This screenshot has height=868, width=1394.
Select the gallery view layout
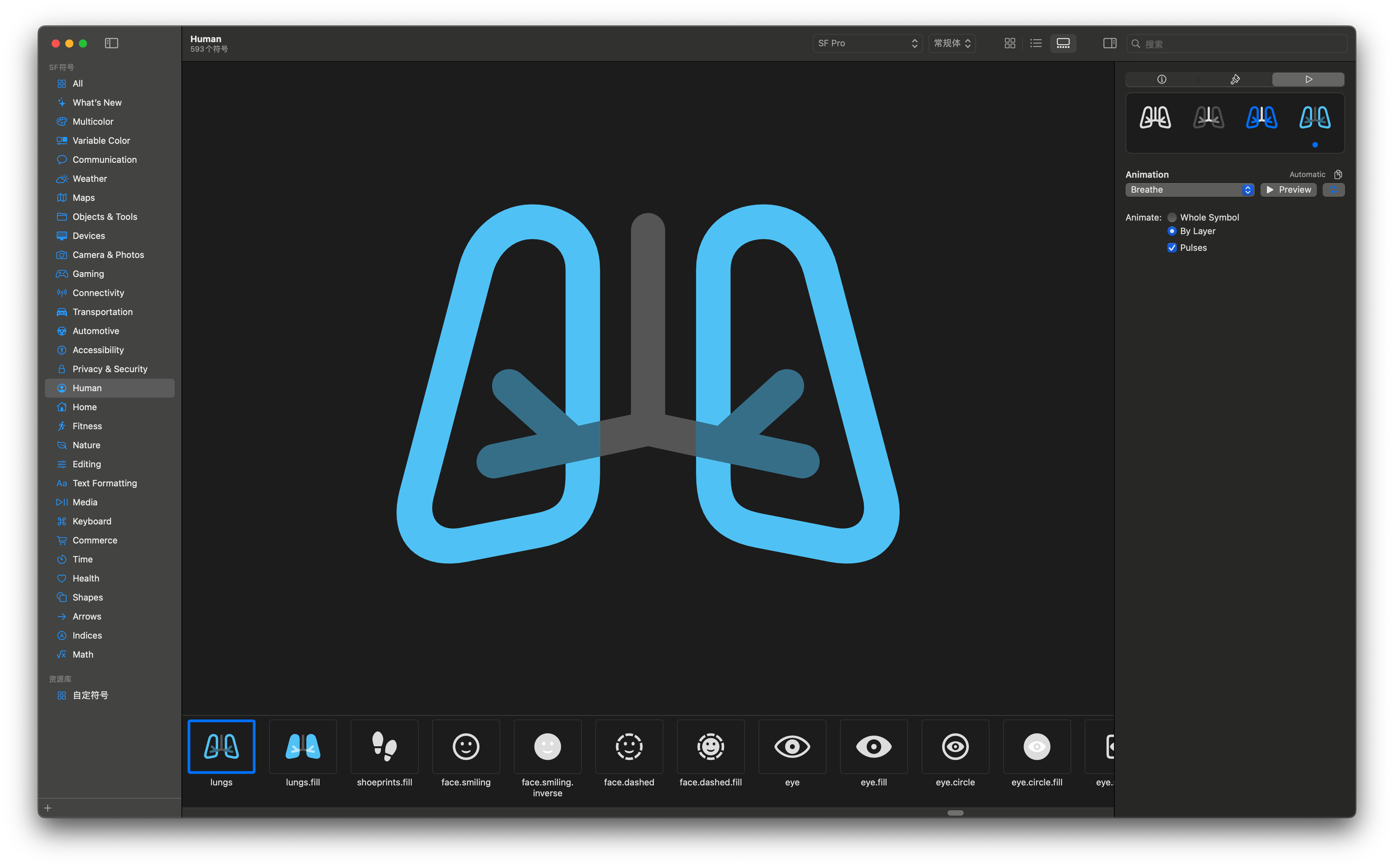1063,43
